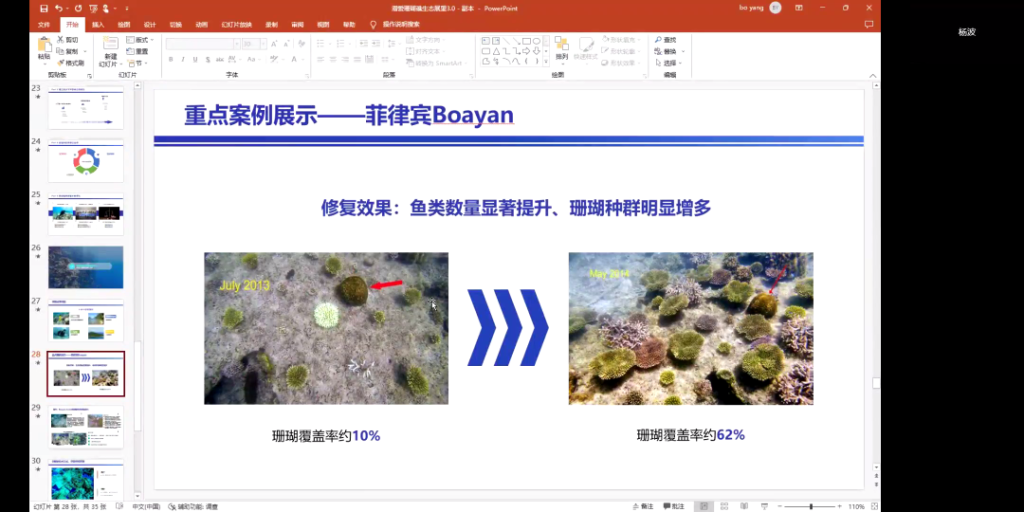
Task: Start Slide Show from status bar
Action: [764, 506]
